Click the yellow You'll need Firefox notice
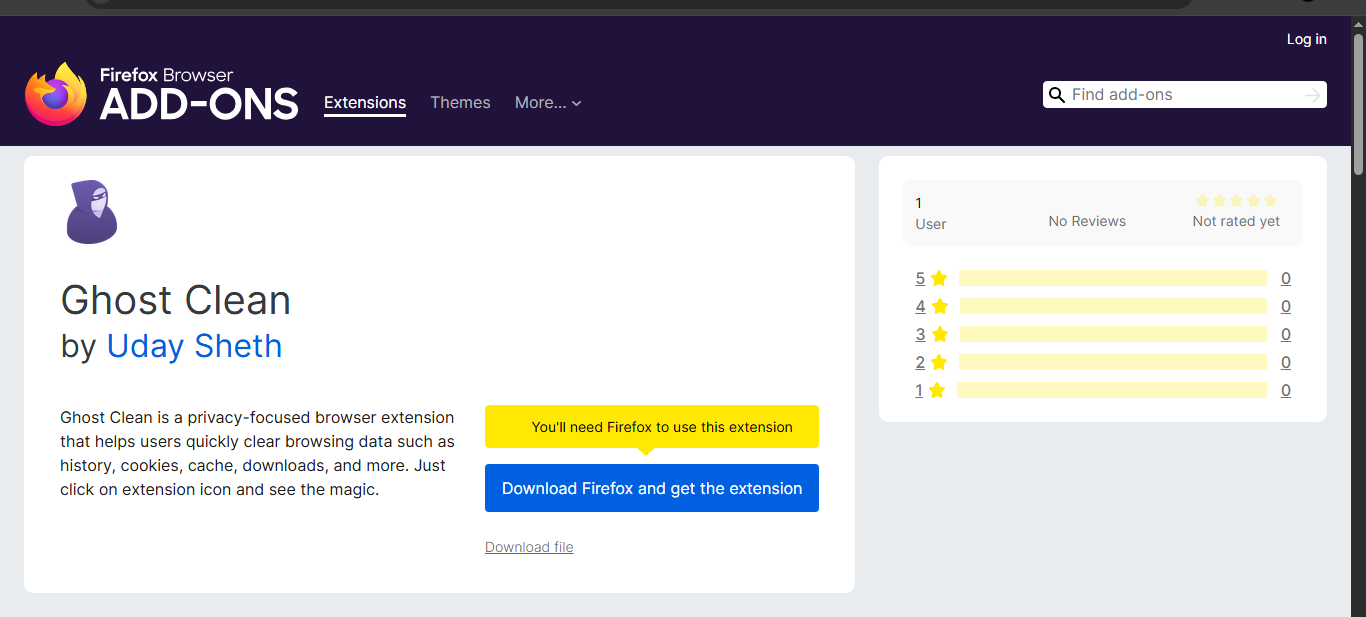The image size is (1366, 617). coord(652,427)
